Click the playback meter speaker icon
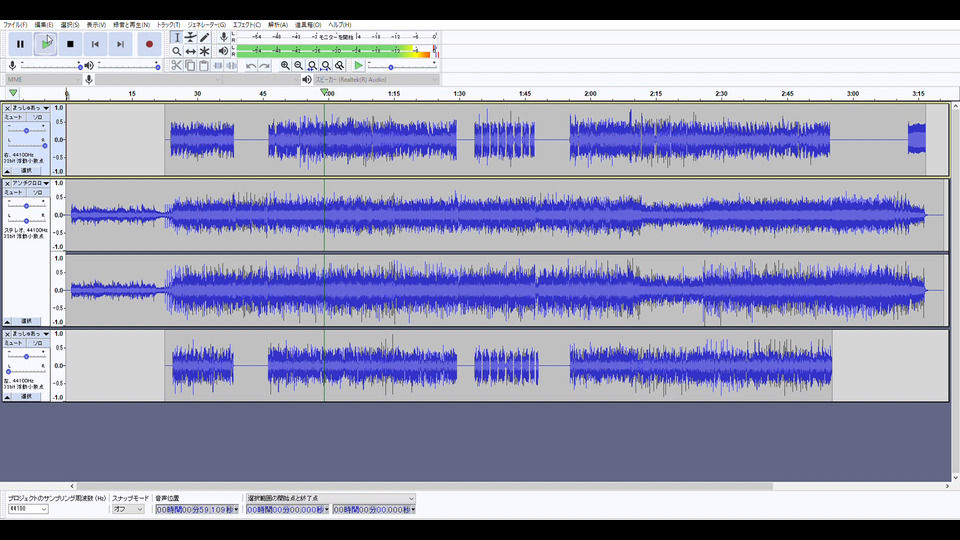 223,51
